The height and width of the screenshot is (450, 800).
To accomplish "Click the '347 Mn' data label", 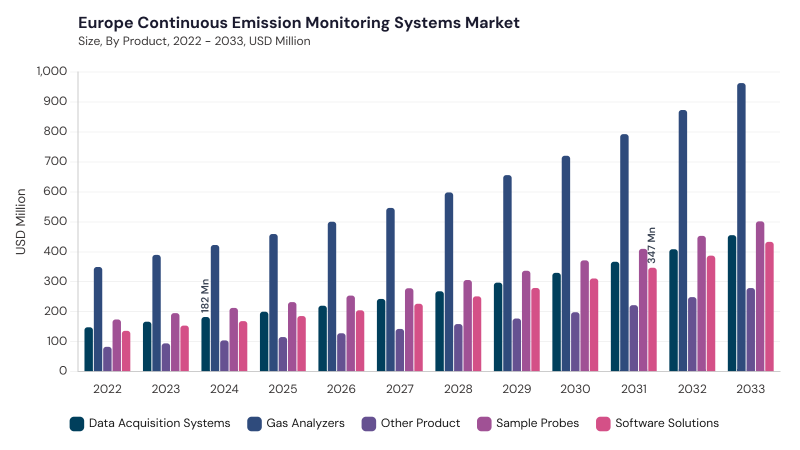I will click(x=652, y=245).
